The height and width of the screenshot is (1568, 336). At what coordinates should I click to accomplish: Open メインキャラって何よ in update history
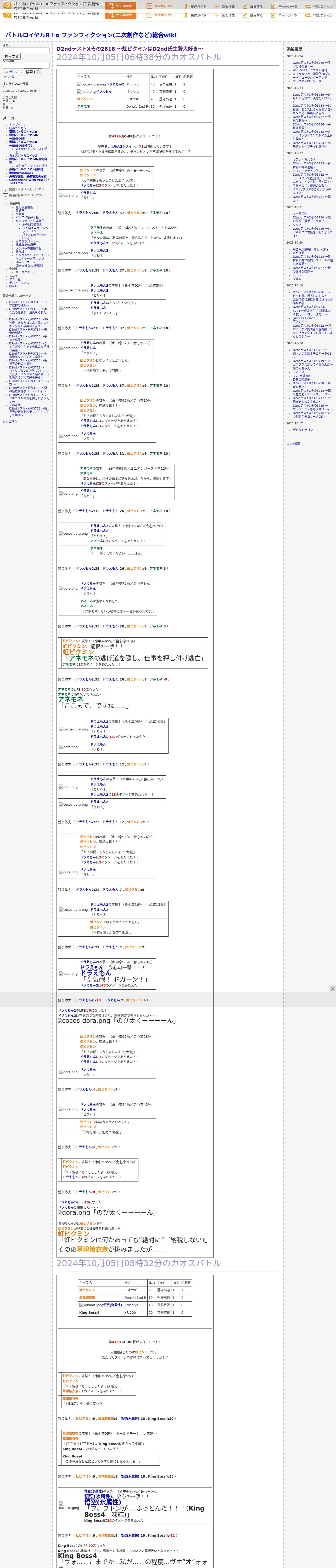click(307, 171)
